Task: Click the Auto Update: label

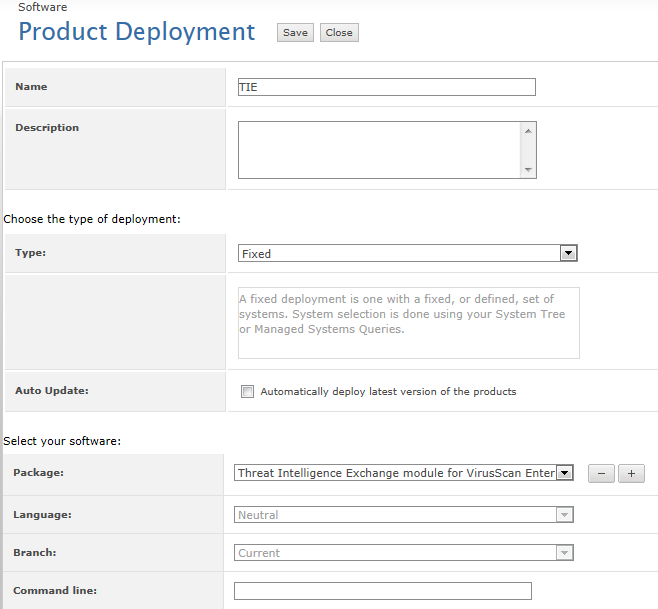Action: (x=52, y=391)
